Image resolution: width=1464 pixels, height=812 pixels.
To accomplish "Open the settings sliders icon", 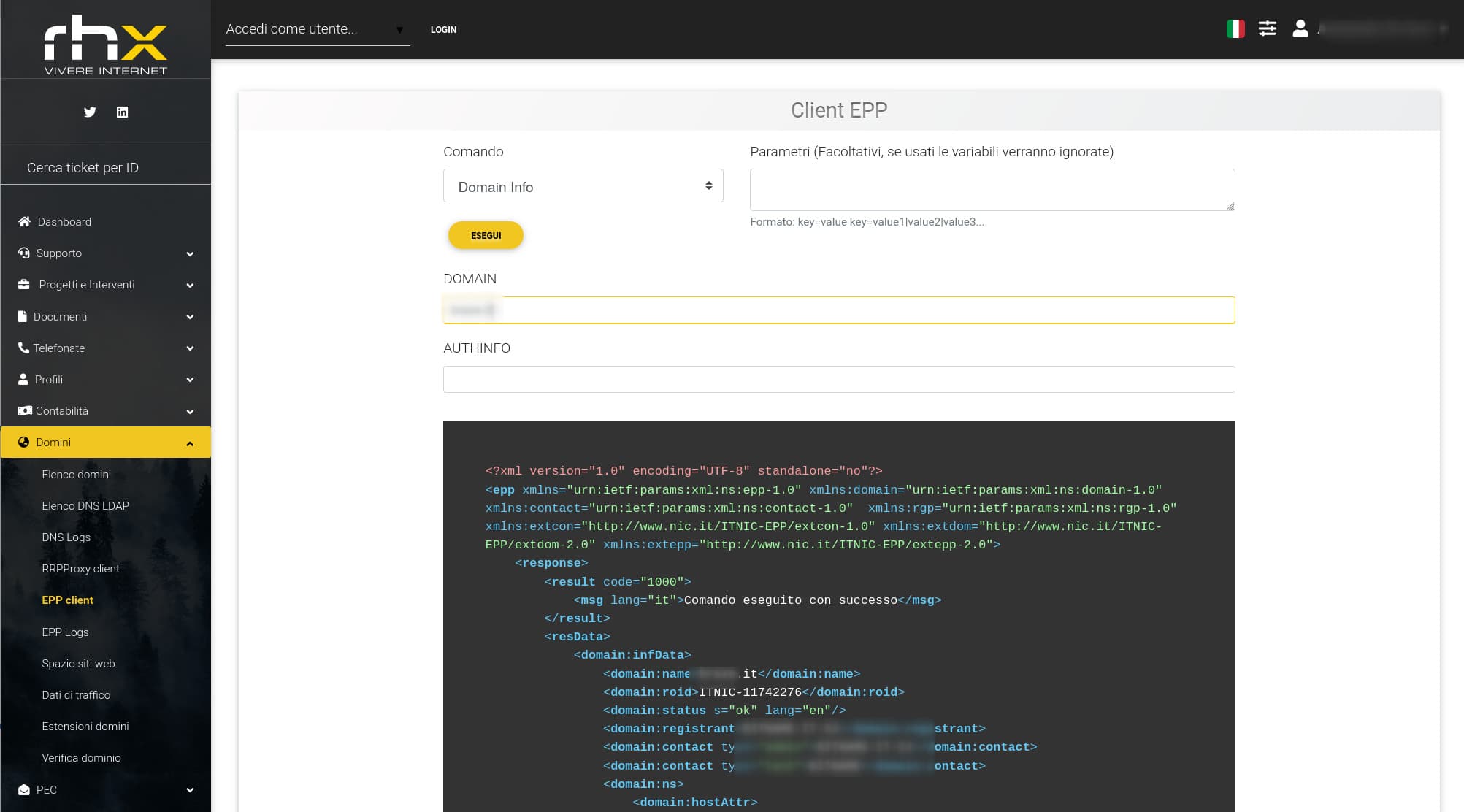I will coord(1268,29).
